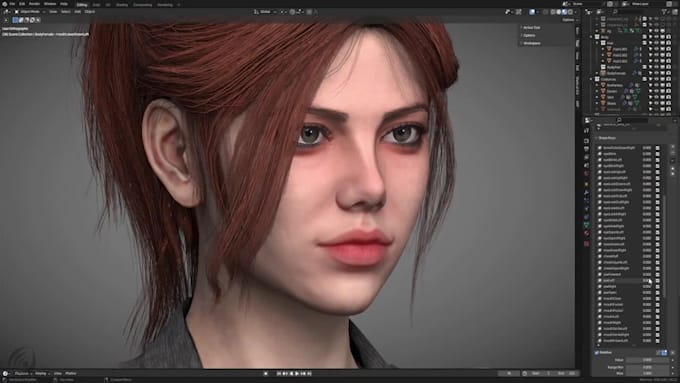The width and height of the screenshot is (680, 383).
Task: Move the shape key down in the list
Action: pos(673,174)
